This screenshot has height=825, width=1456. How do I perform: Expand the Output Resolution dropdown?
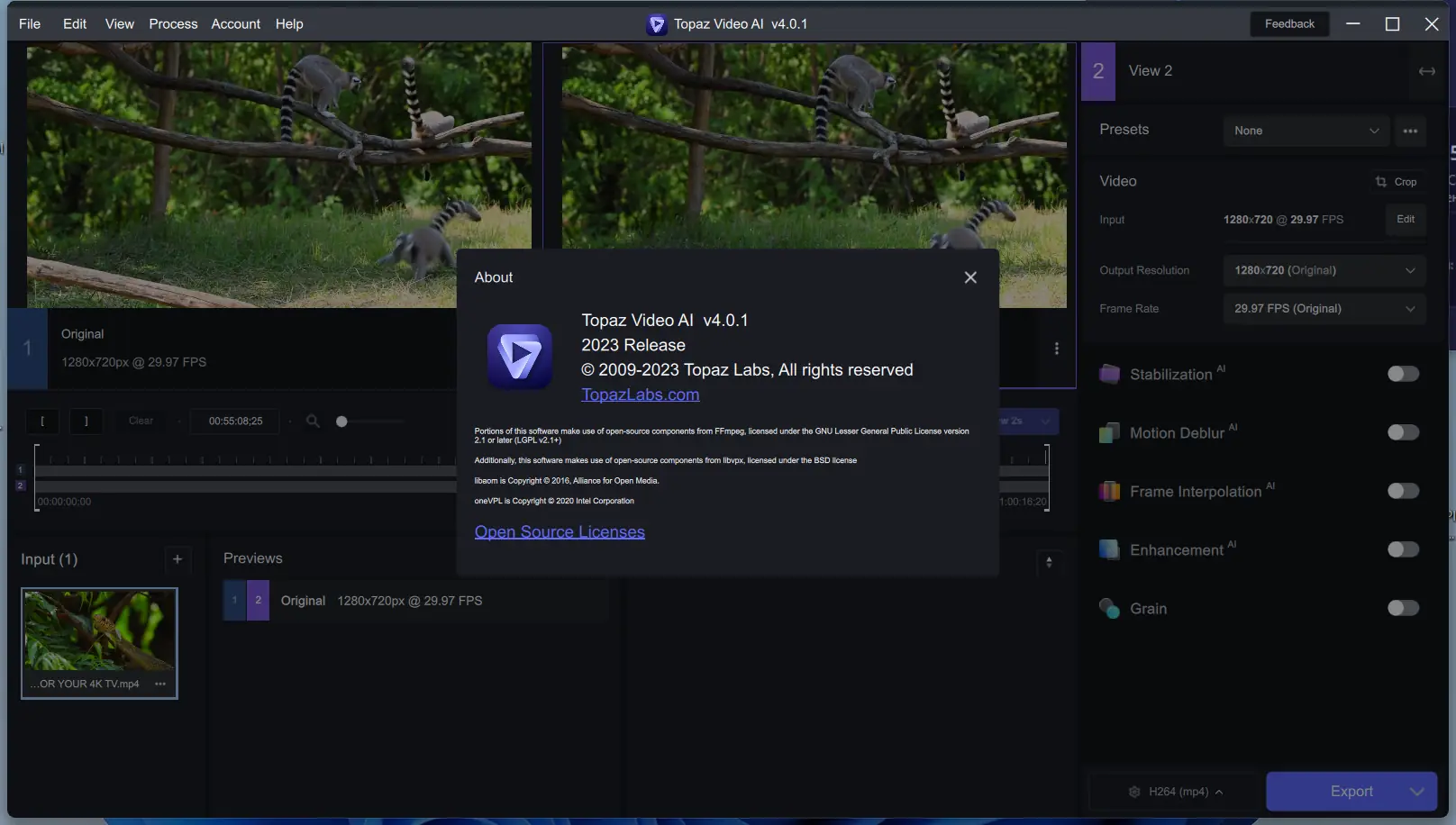coord(1324,270)
